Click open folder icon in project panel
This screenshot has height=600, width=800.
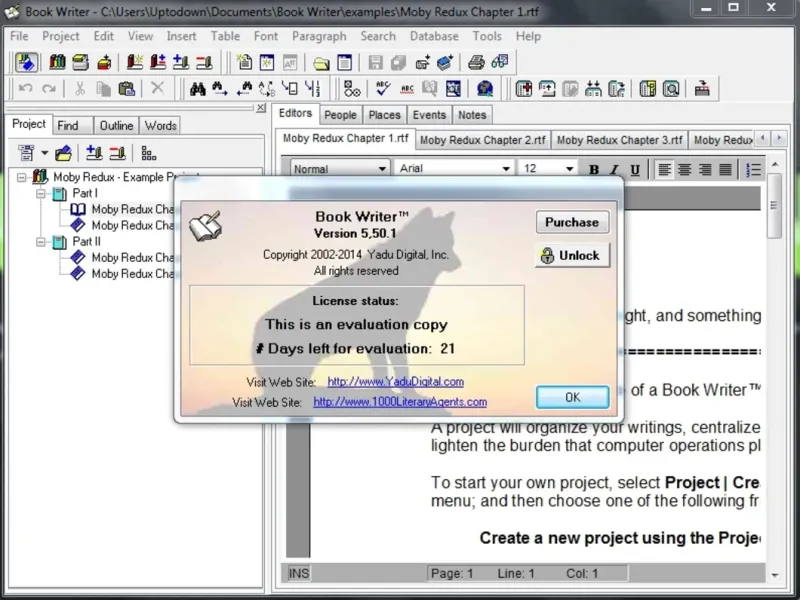click(63, 153)
